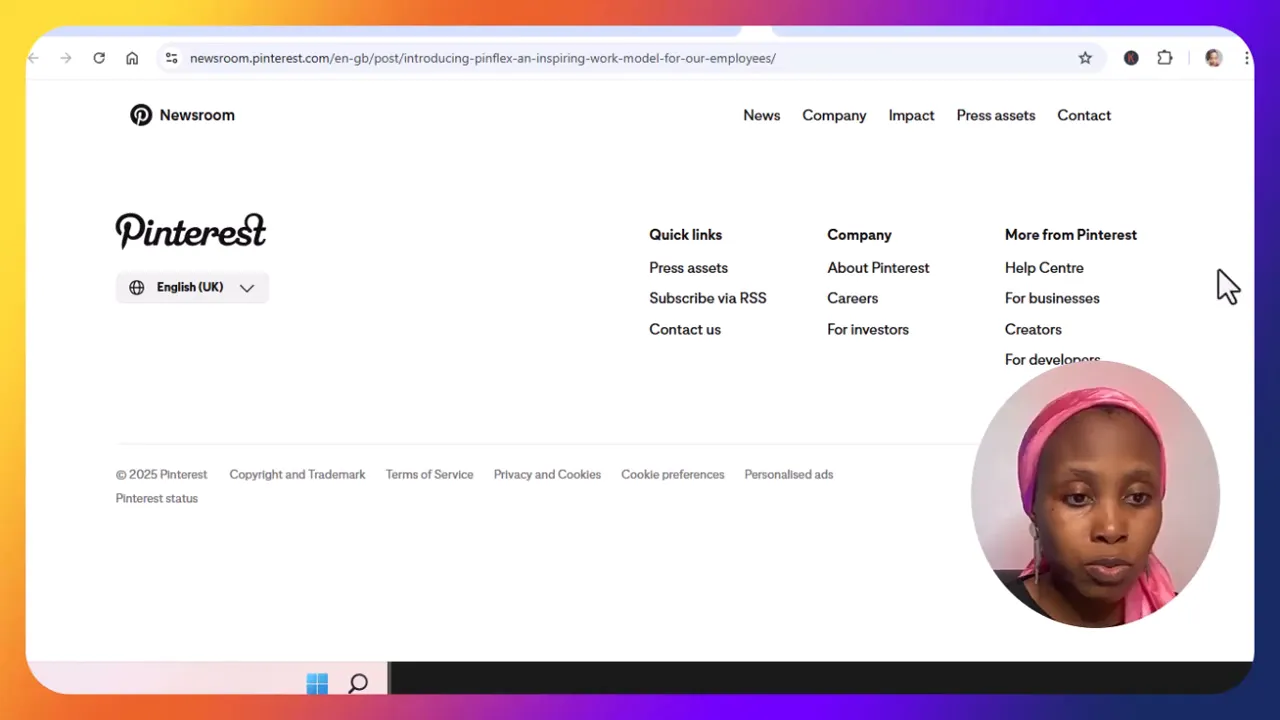Image resolution: width=1280 pixels, height=720 pixels.
Task: Go back using the browser back arrow
Action: point(34,58)
